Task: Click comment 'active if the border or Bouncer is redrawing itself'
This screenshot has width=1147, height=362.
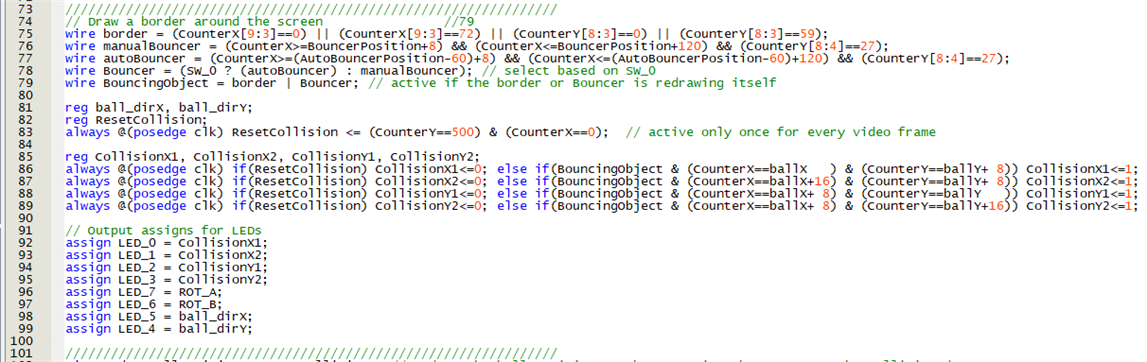Action: (572, 83)
